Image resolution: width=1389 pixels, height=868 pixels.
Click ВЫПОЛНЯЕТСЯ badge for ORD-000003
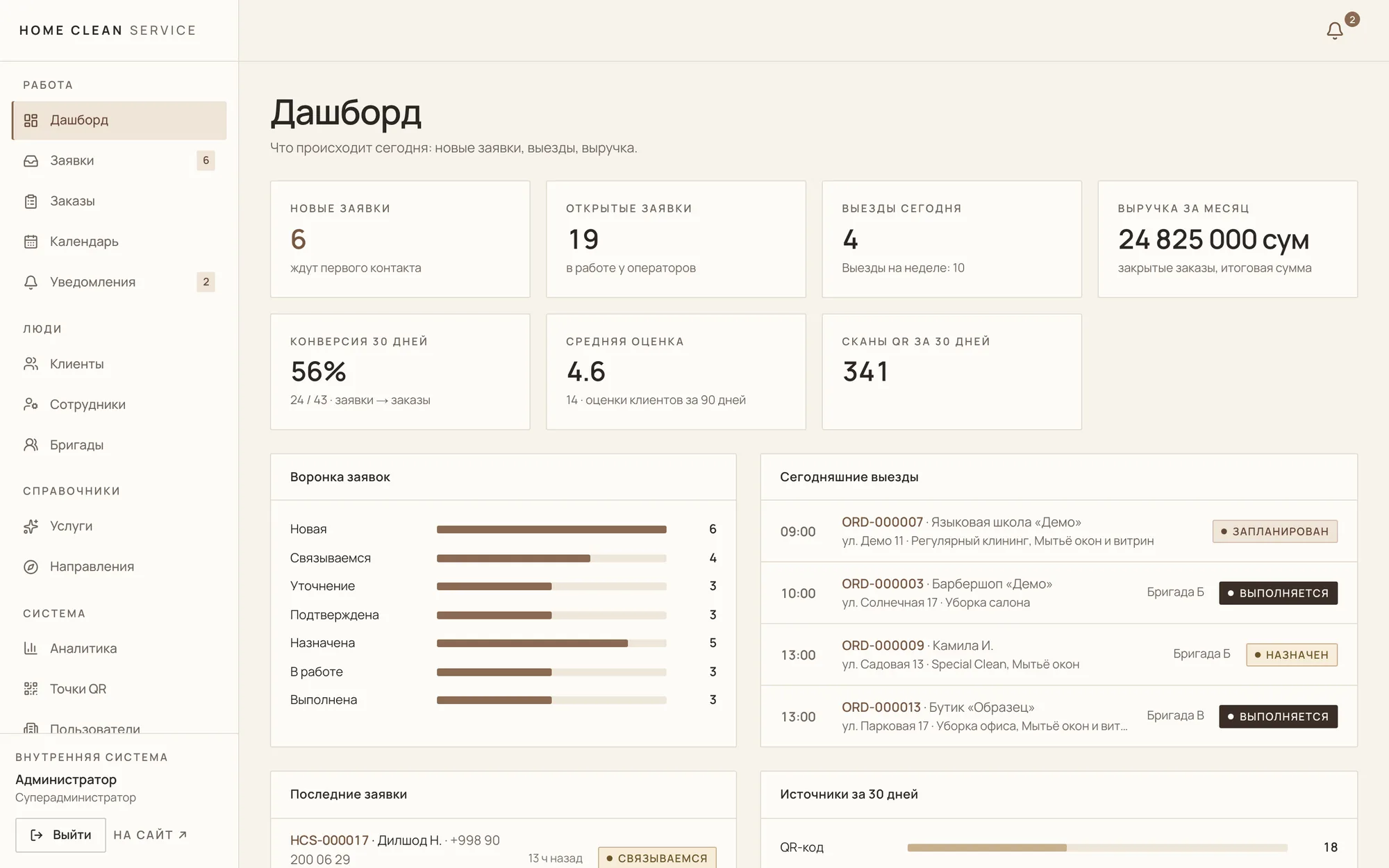click(1278, 593)
